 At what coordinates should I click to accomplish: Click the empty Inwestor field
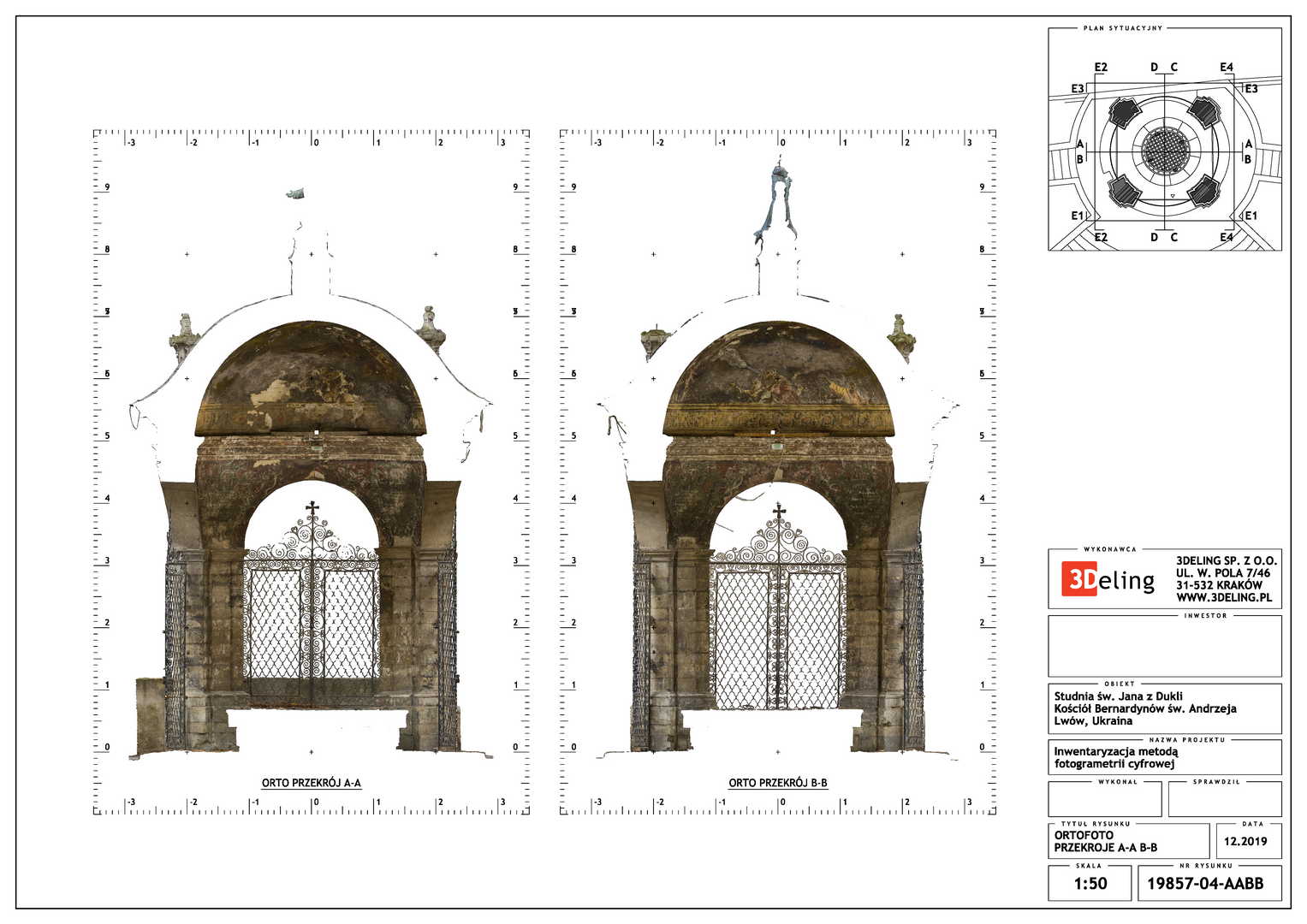1164,647
